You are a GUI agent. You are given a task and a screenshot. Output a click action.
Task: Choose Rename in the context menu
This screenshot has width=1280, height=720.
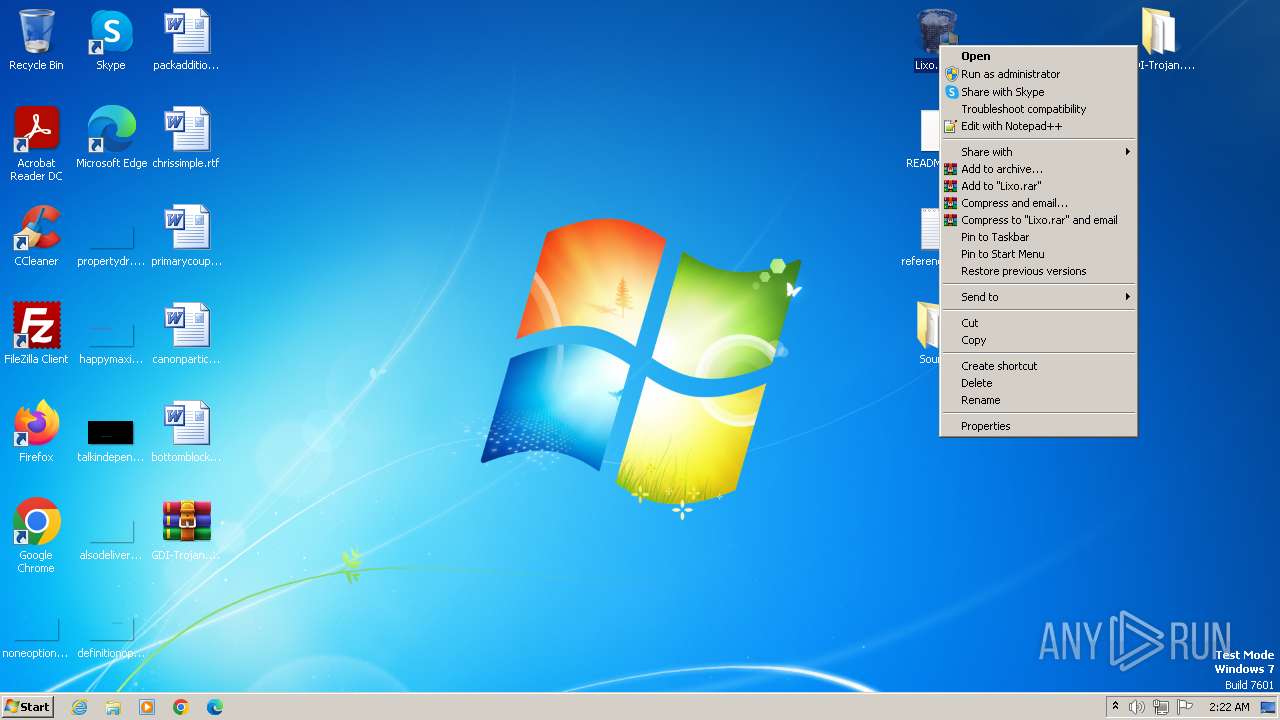[x=1038, y=400]
